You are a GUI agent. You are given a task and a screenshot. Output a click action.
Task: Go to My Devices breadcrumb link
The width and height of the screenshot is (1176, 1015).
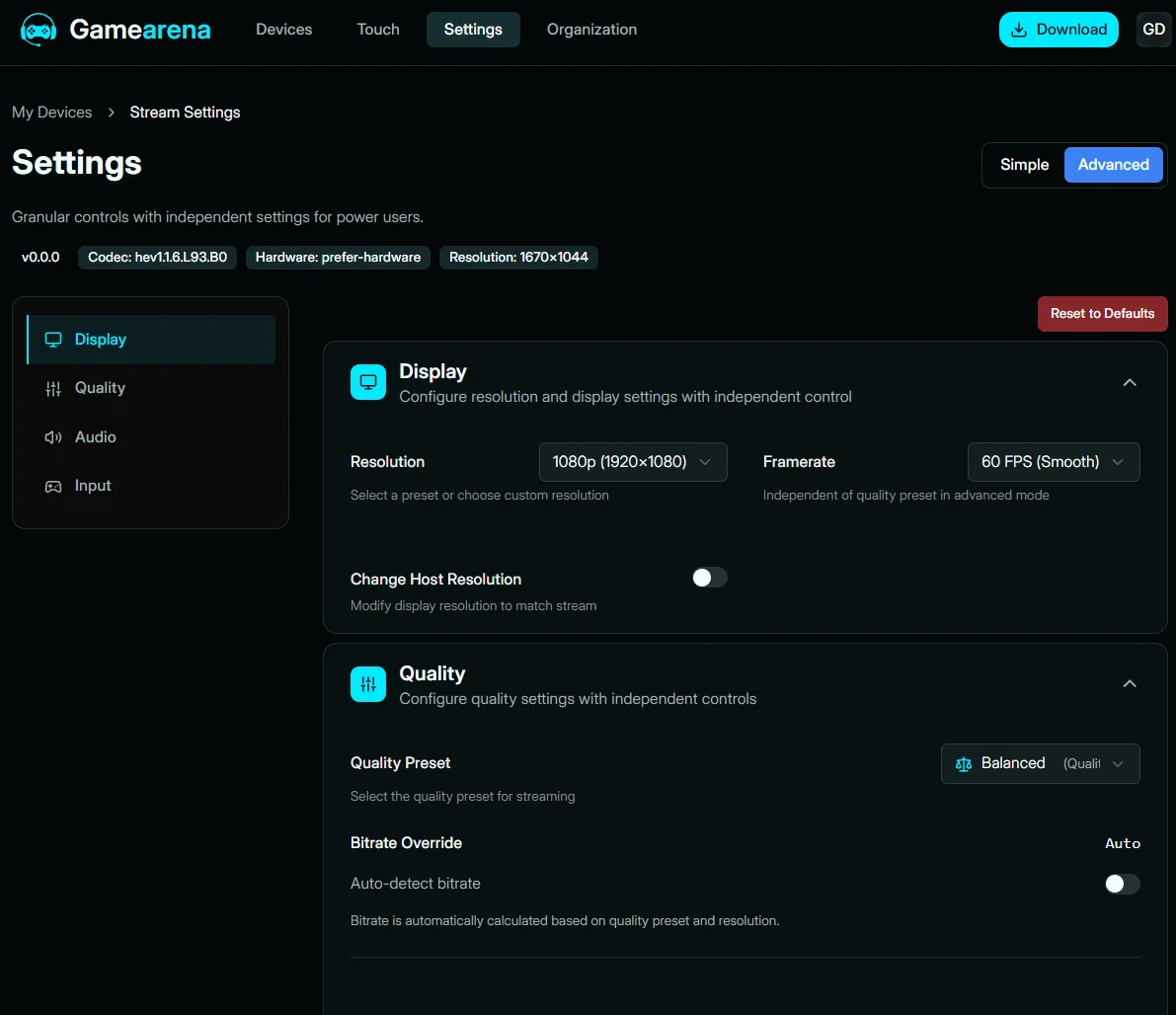click(51, 113)
